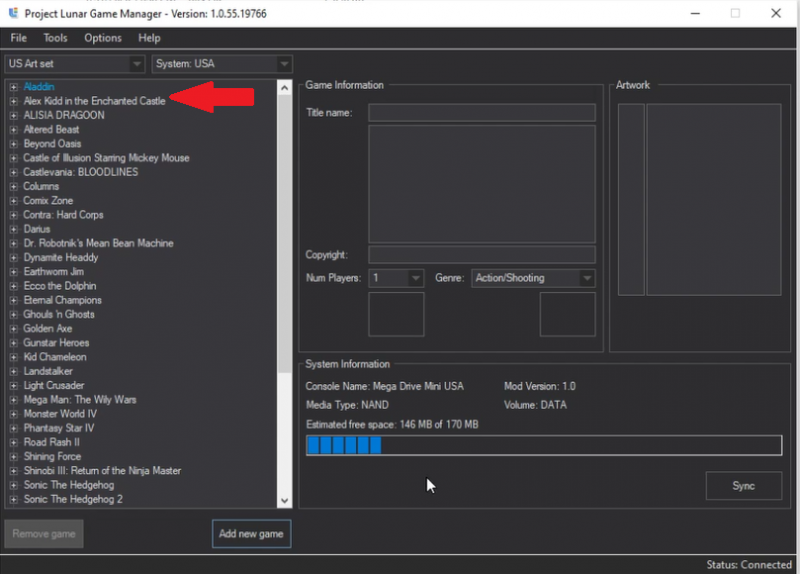Select Gunstar Heroes in the game list
The height and width of the screenshot is (574, 800).
coord(56,343)
